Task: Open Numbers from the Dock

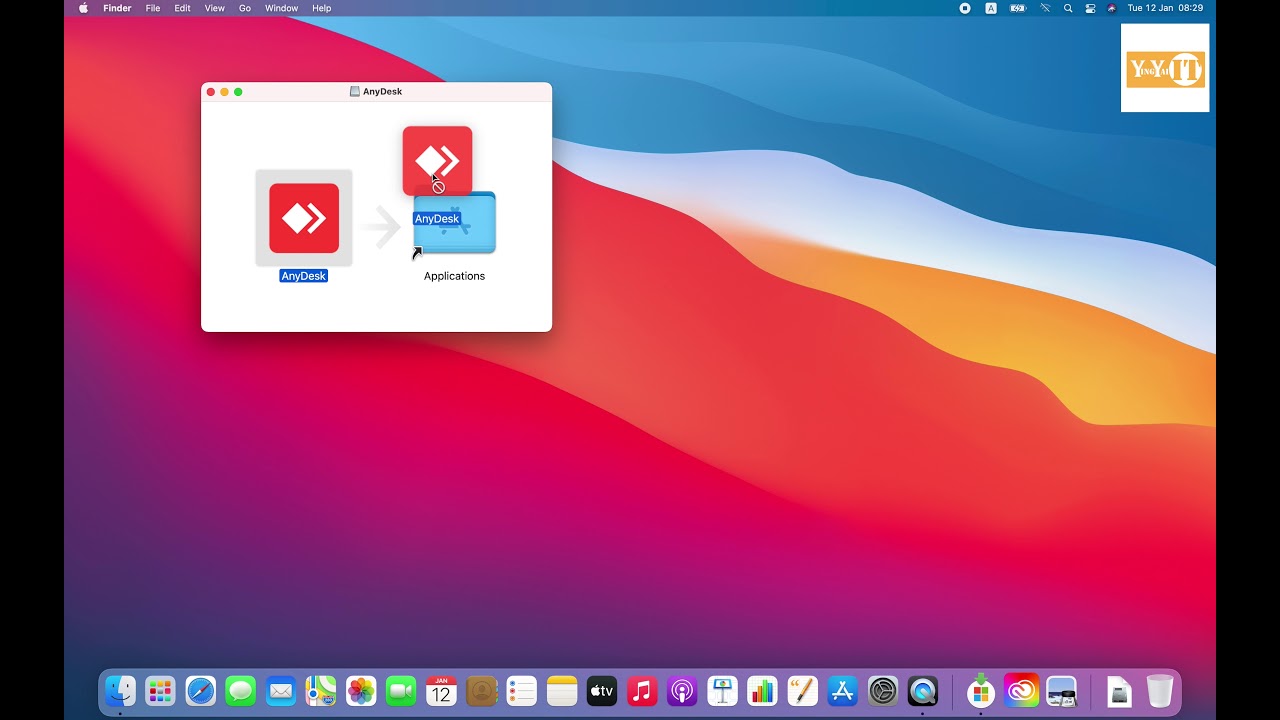Action: pyautogui.click(x=762, y=691)
